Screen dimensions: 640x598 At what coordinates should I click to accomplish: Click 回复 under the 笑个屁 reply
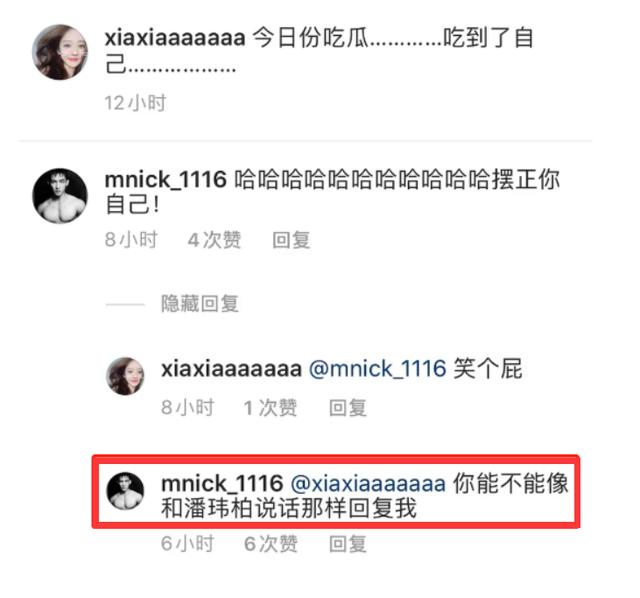348,408
